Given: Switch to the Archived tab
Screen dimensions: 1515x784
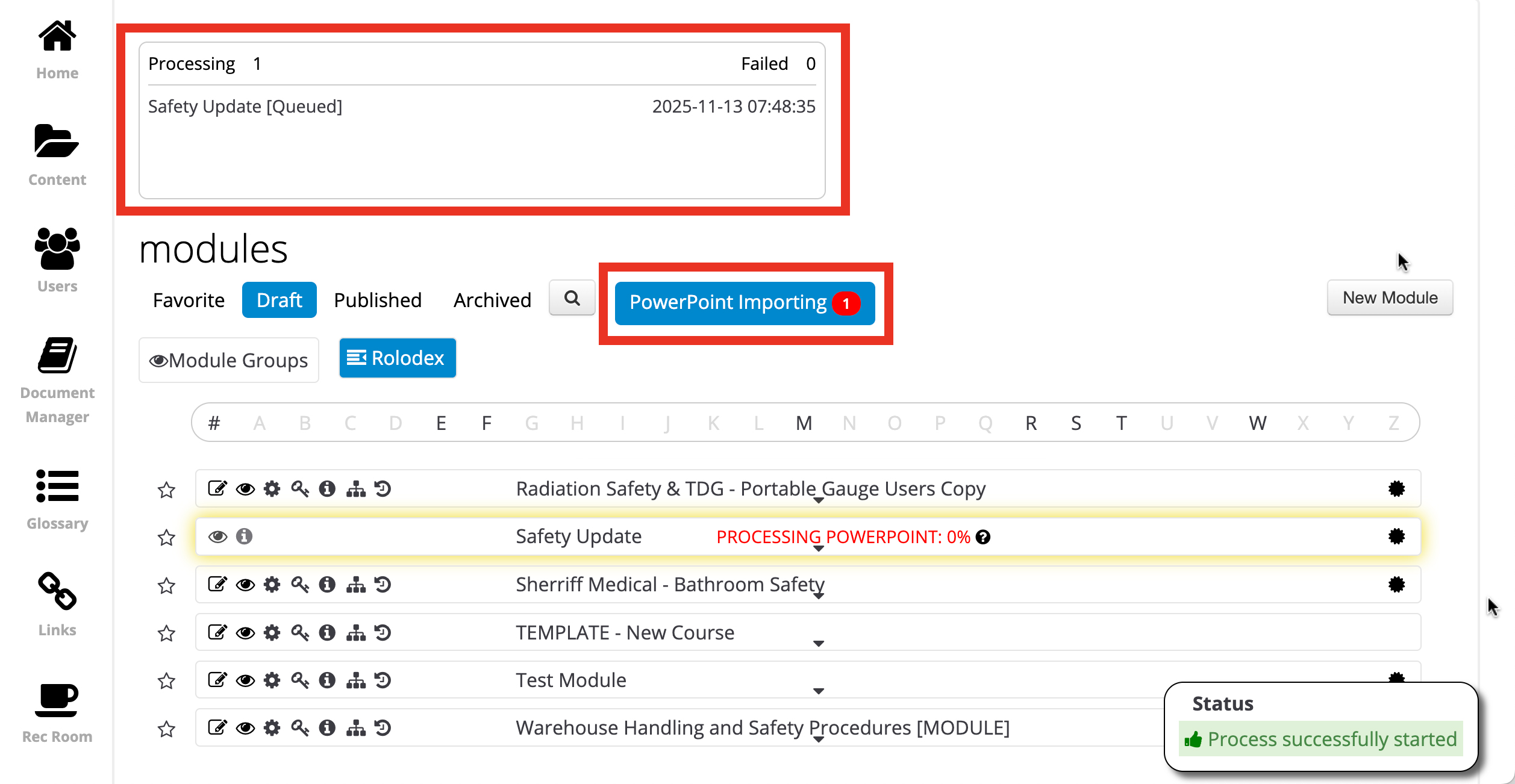Looking at the screenshot, I should [492, 300].
